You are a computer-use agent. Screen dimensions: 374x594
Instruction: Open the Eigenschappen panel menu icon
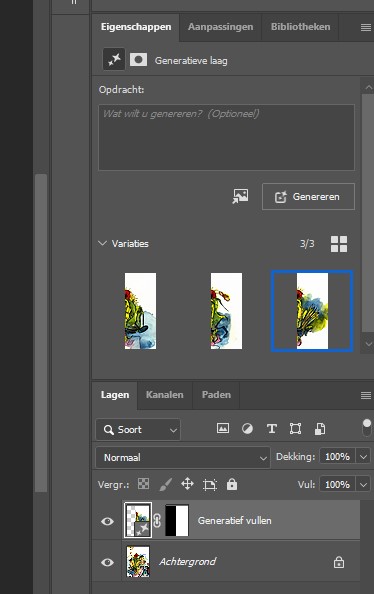pos(366,27)
